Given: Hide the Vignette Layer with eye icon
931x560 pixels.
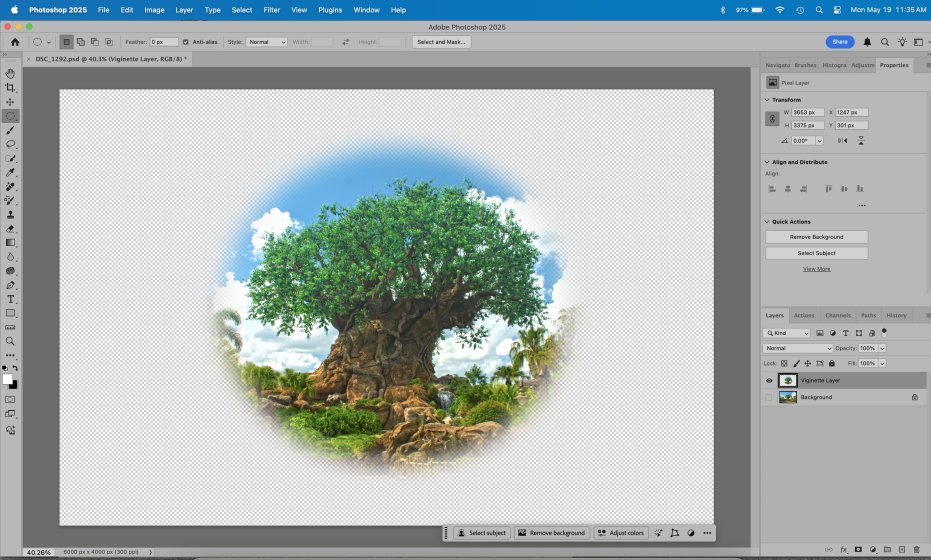Looking at the screenshot, I should pos(769,381).
